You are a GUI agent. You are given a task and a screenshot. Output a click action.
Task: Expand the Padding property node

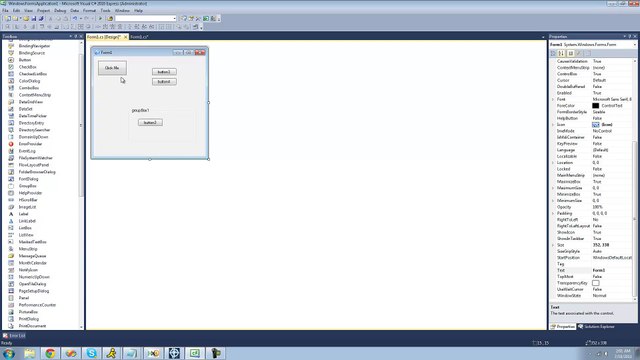[553, 213]
